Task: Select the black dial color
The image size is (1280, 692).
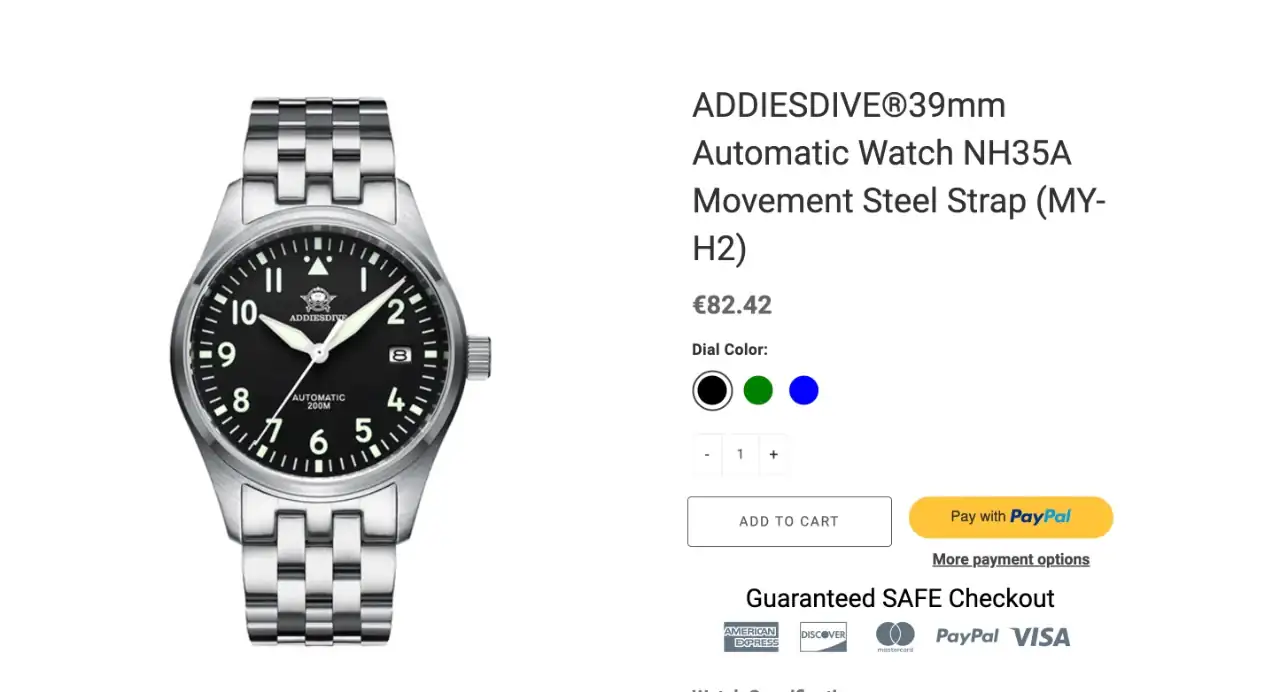Action: coord(712,390)
